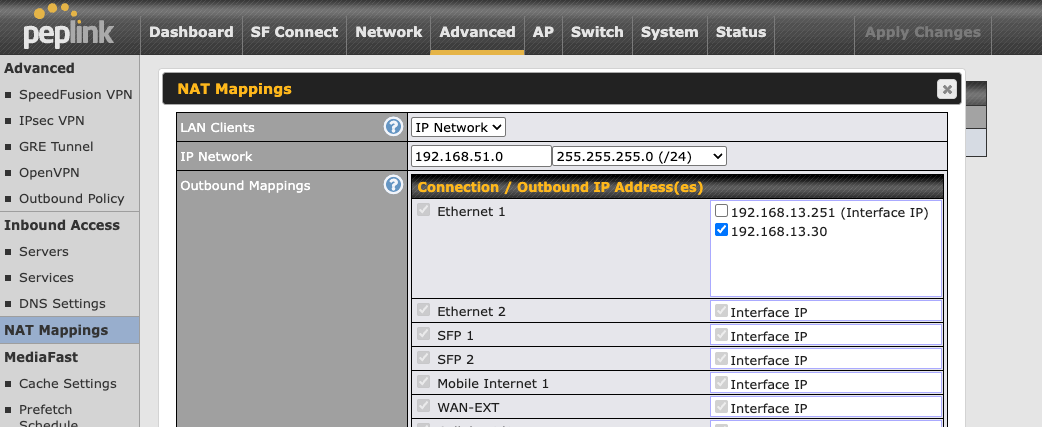
Task: Open the Status tab
Action: (741, 32)
